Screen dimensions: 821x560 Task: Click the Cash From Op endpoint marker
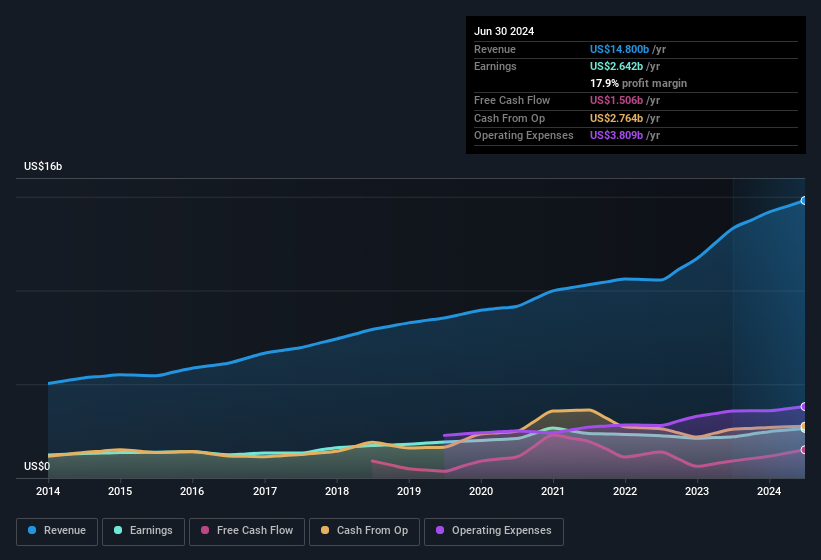pos(804,427)
